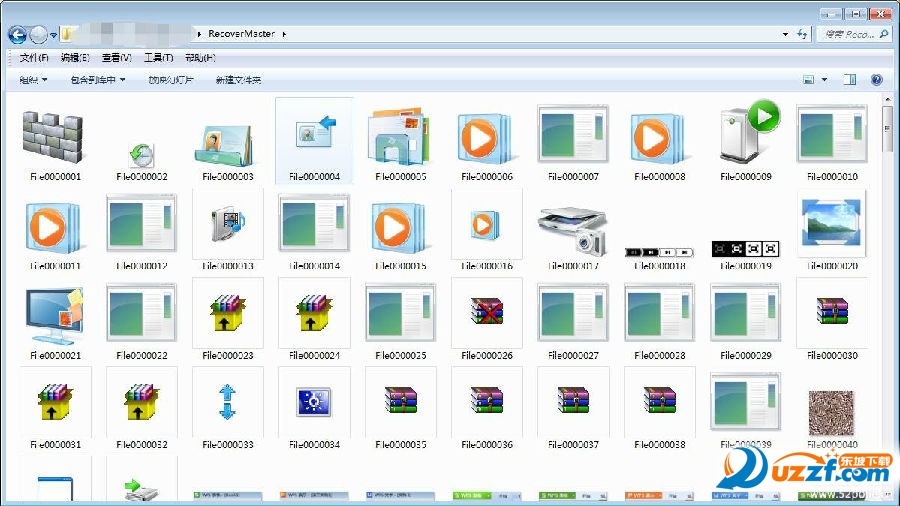This screenshot has width=900, height=506.
Task: Select the blue display brightness icon File0000034
Action: tap(313, 402)
